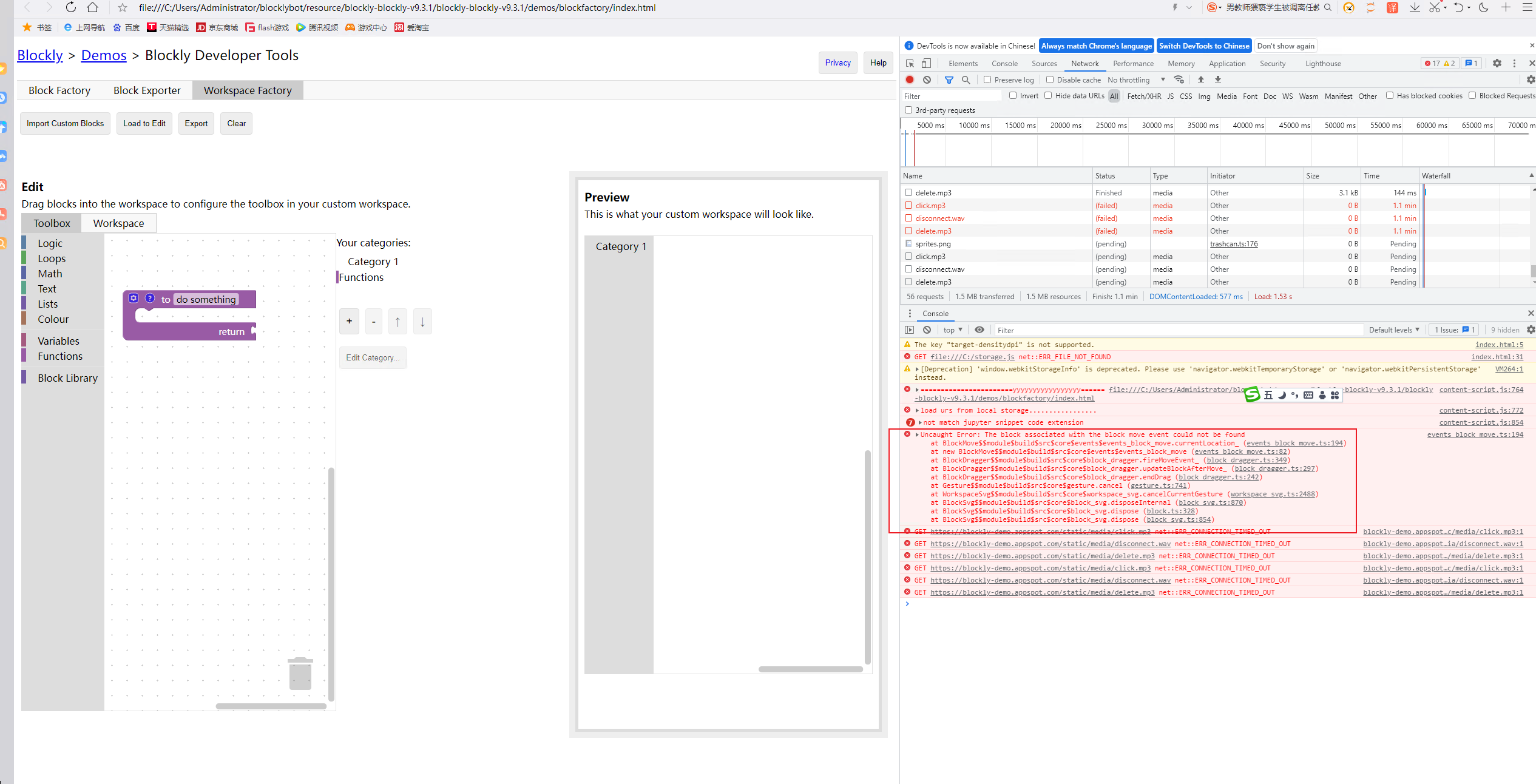
Task: Open the Console settings gear
Action: pos(1531,329)
